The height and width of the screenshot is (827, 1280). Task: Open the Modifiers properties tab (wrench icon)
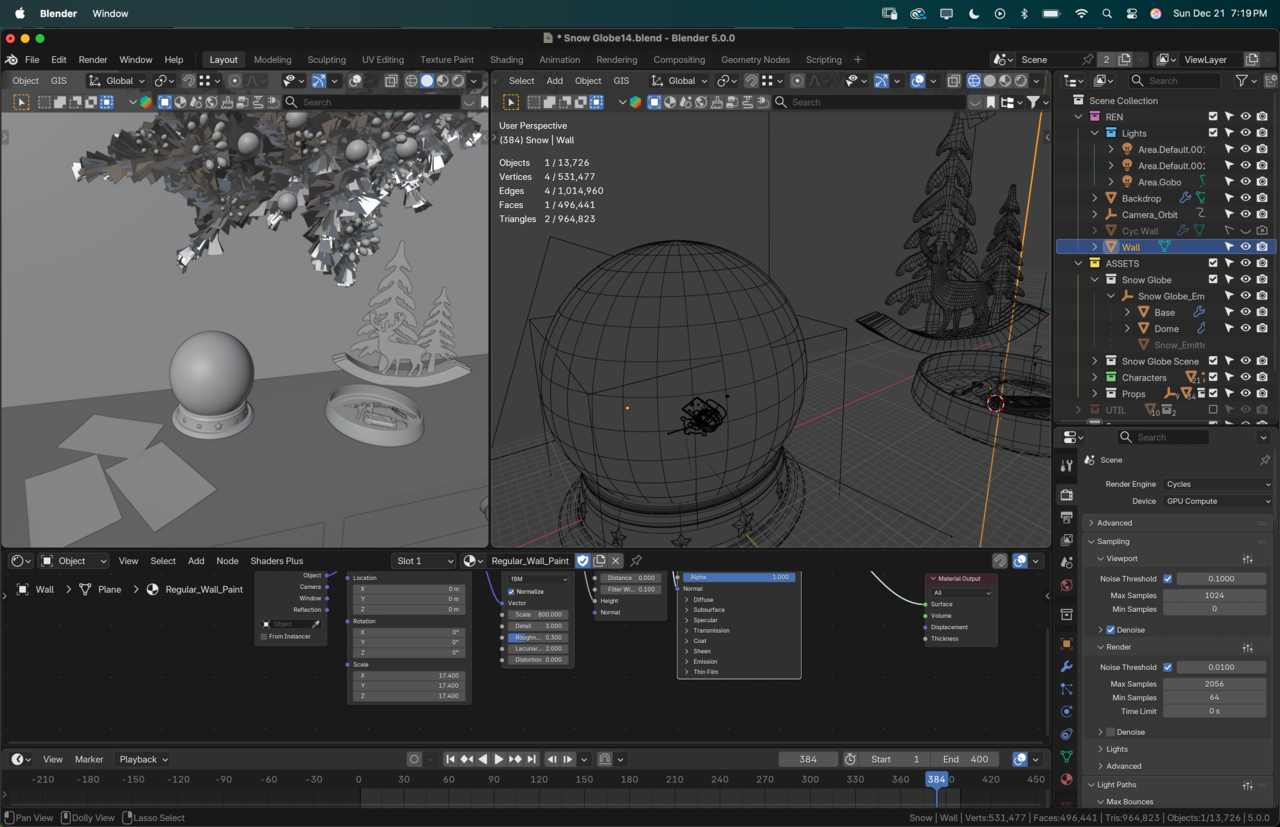tap(1066, 667)
